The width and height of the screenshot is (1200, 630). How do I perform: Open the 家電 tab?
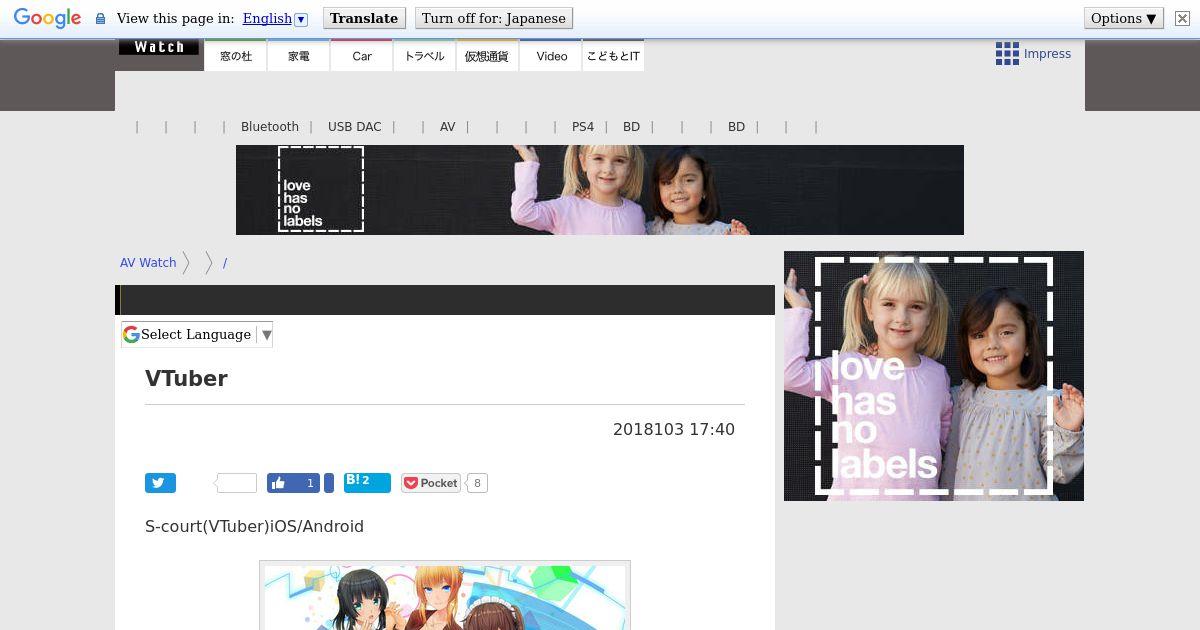(299, 56)
